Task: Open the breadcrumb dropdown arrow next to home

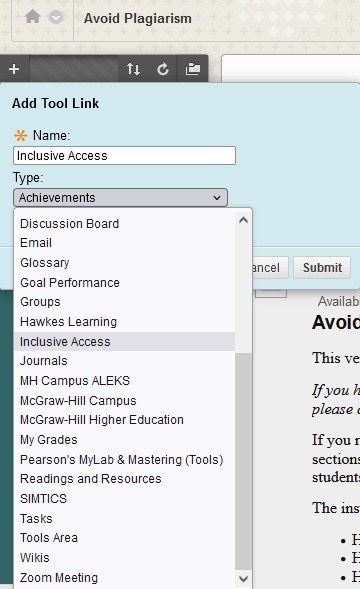Action: click(56, 17)
